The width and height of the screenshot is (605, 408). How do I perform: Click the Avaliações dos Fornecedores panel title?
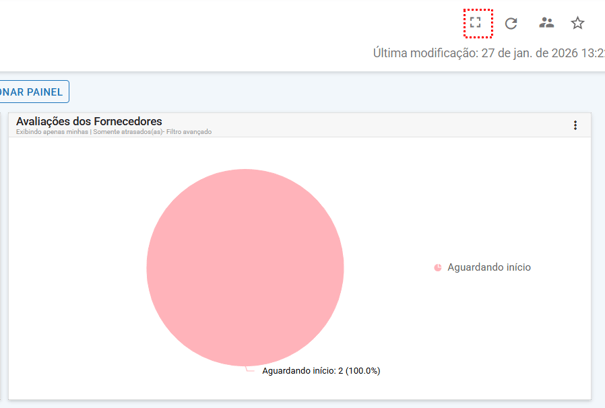89,121
